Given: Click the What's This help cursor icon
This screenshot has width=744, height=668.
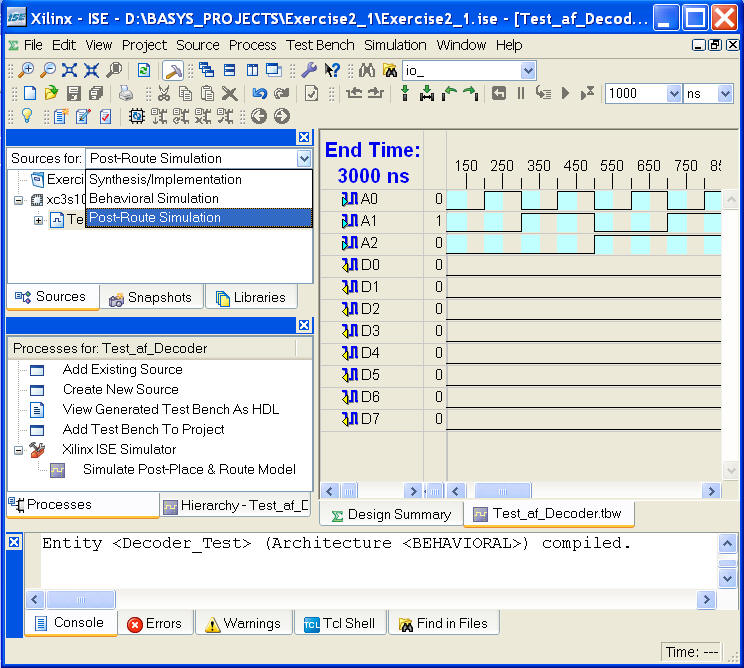Looking at the screenshot, I should point(332,70).
